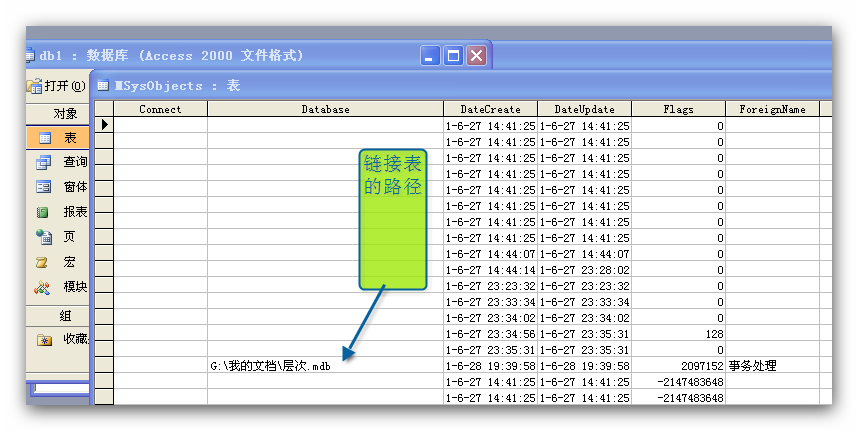The image size is (858, 431).
Task: Select the 查询 (Queries) object icon
Action: tap(43, 162)
